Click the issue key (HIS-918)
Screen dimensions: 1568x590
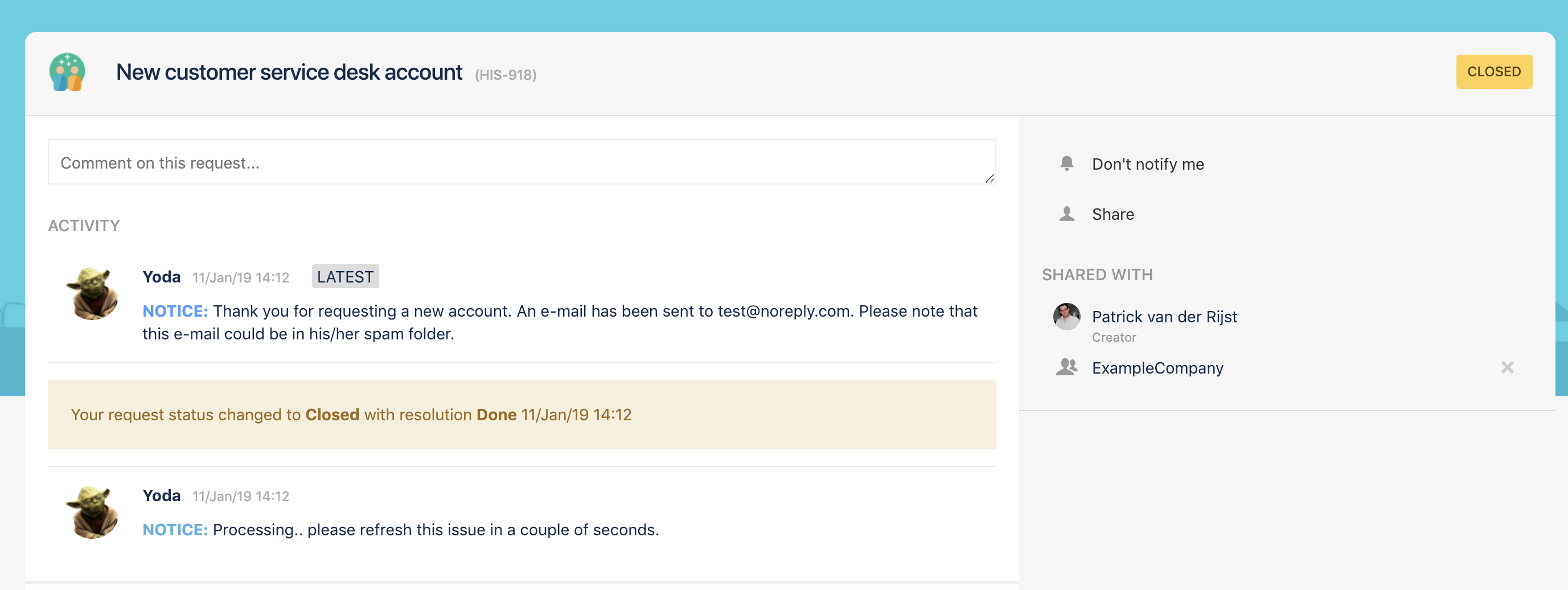(x=505, y=75)
